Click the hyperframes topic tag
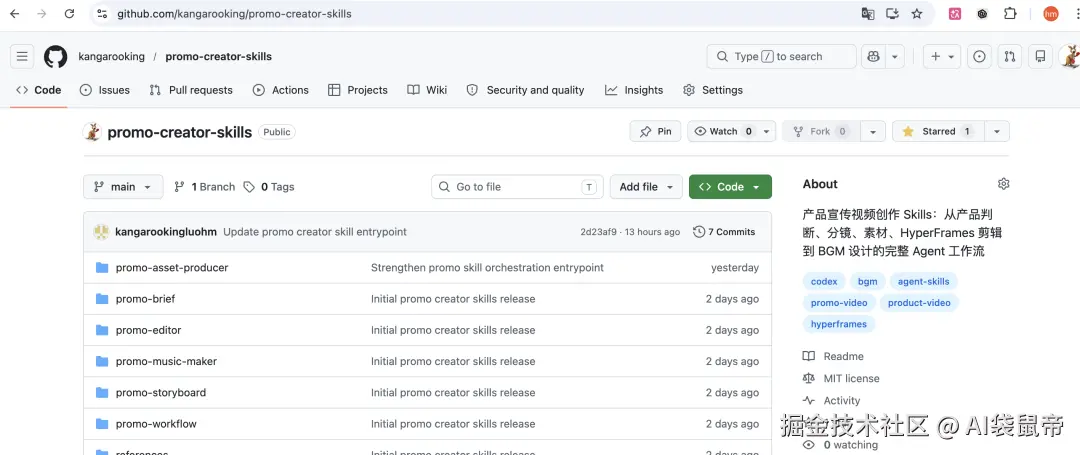This screenshot has height=455, width=1080. (x=839, y=324)
